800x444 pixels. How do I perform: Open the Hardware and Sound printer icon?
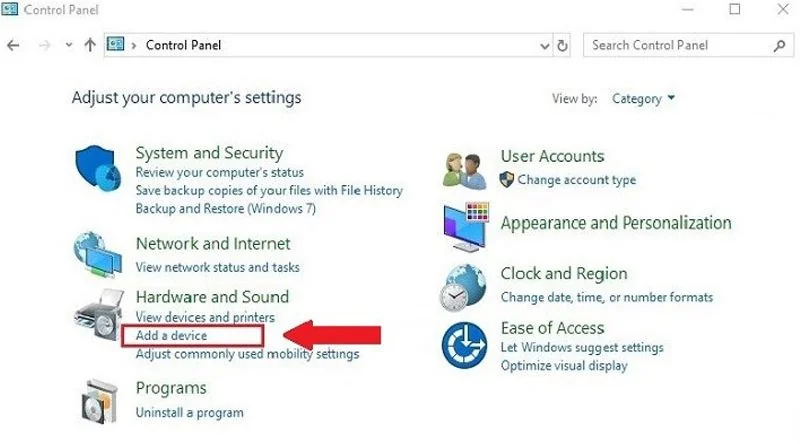(x=99, y=314)
